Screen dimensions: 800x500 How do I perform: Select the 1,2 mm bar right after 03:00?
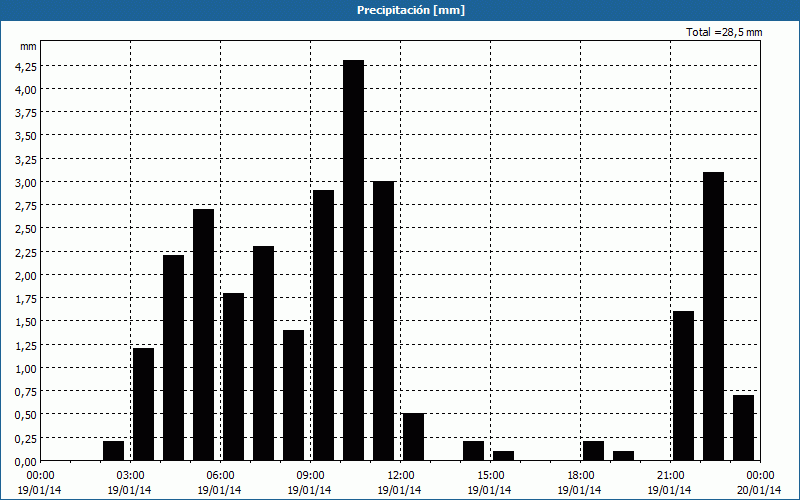[143, 404]
